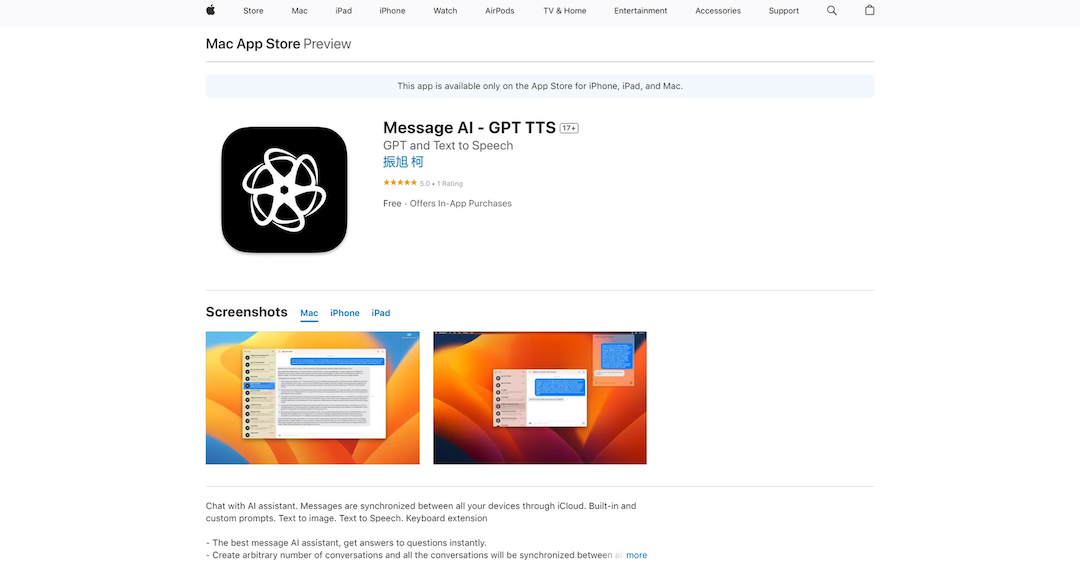1080x563 pixels.
Task: Click the availability notice banner
Action: 540,86
